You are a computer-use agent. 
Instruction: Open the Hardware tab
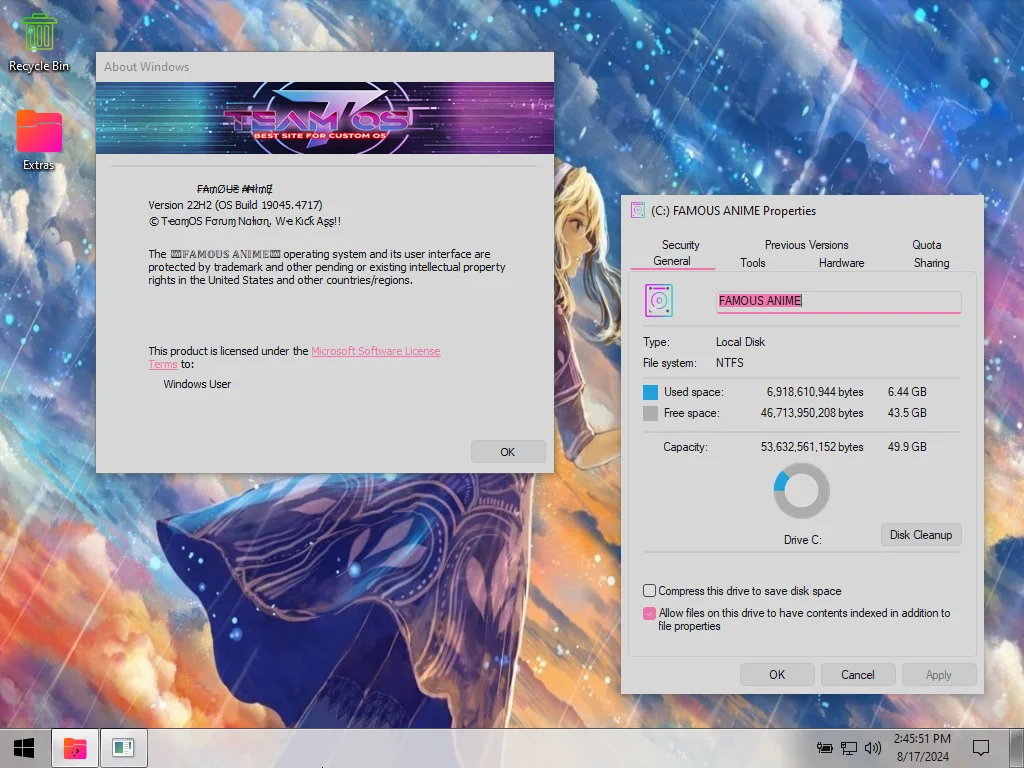[x=841, y=263]
